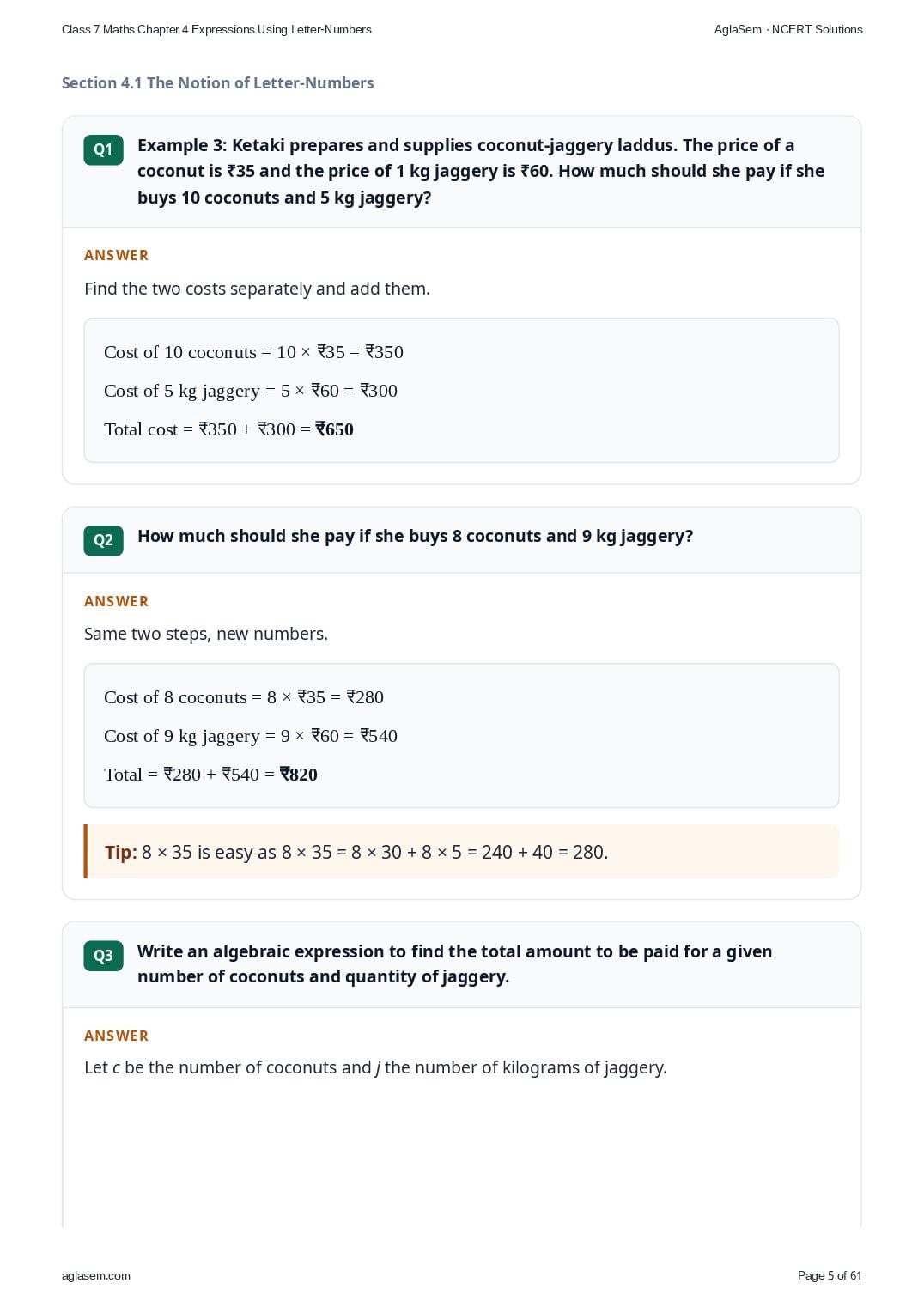Screen dimensions: 924x1307
Task: Click the Ketaki coconut-jaggery laddus question text
Action: pyautogui.click(x=481, y=171)
